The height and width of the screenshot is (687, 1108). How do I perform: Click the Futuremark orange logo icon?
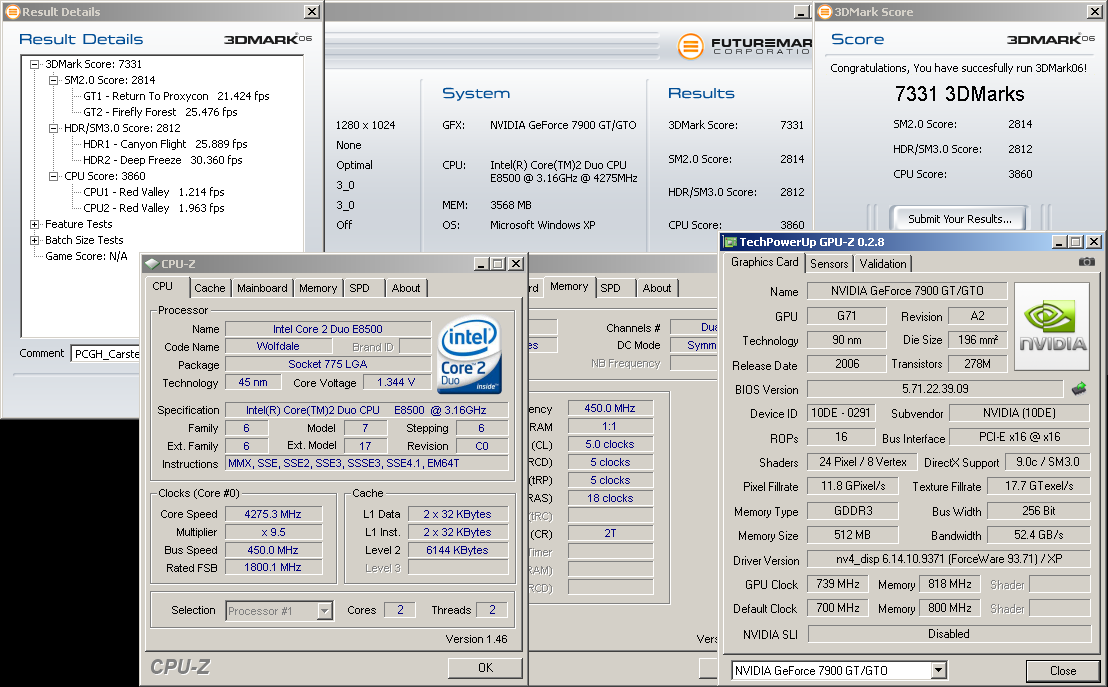point(690,47)
